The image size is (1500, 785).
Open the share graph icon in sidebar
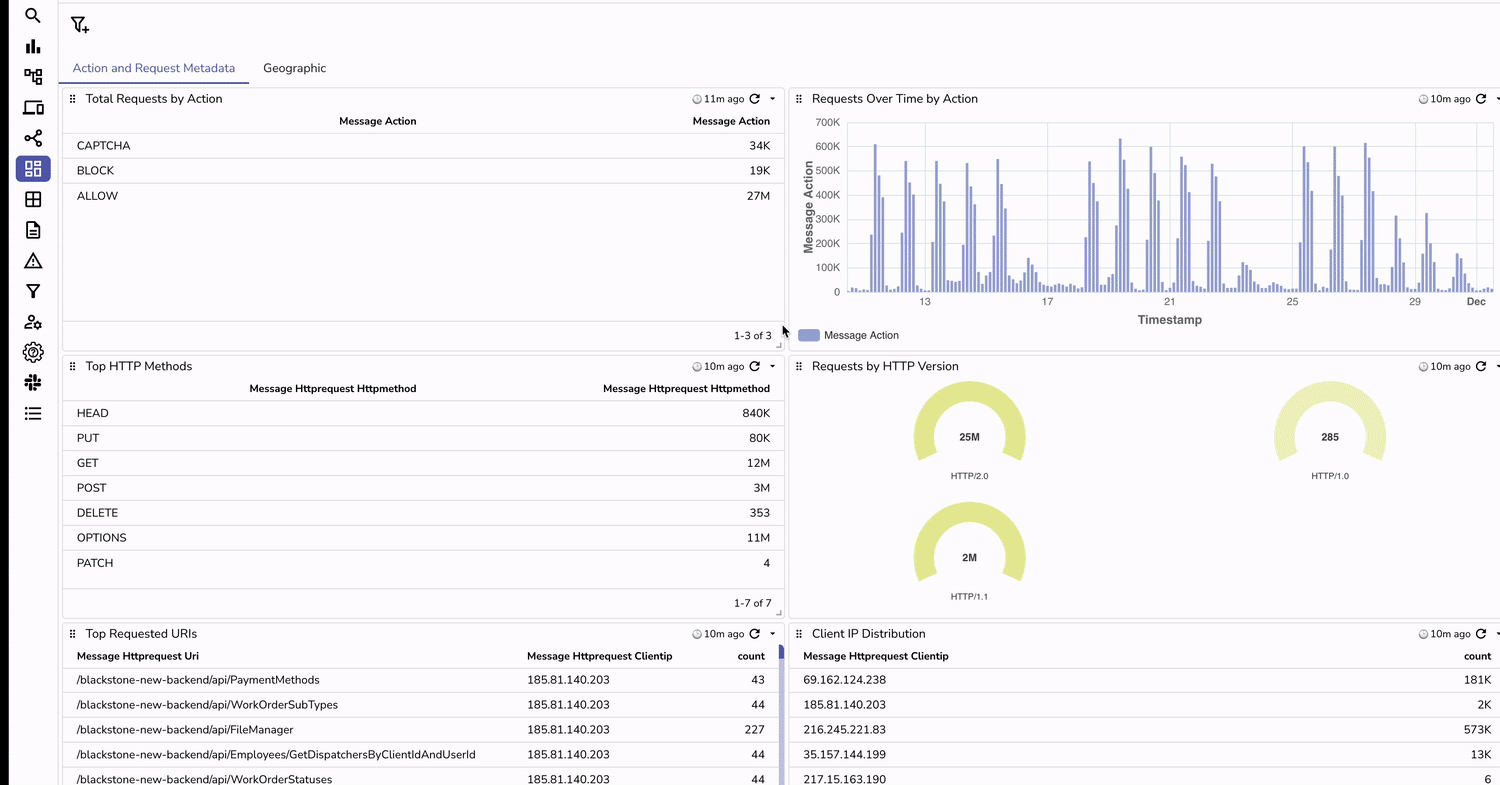point(33,138)
